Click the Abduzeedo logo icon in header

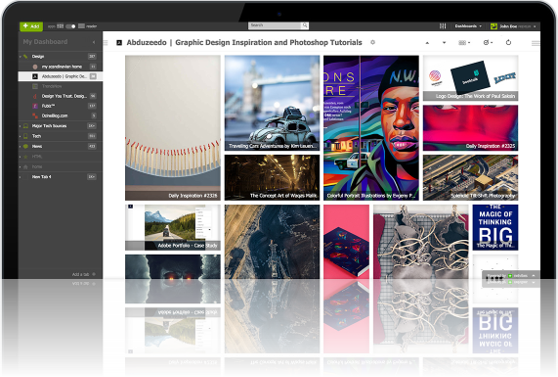tap(119, 43)
